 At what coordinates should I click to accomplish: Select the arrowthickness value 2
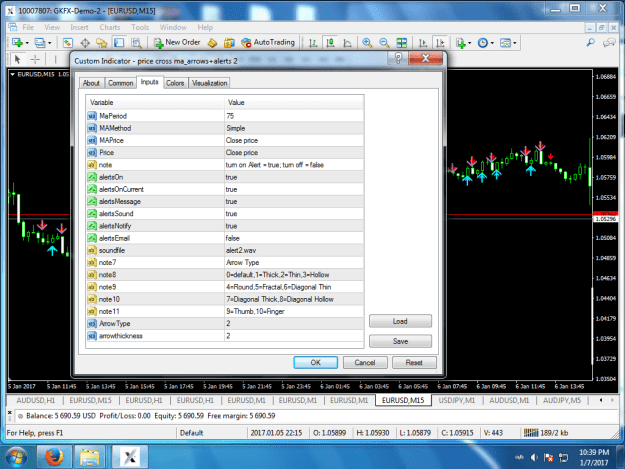click(x=294, y=336)
